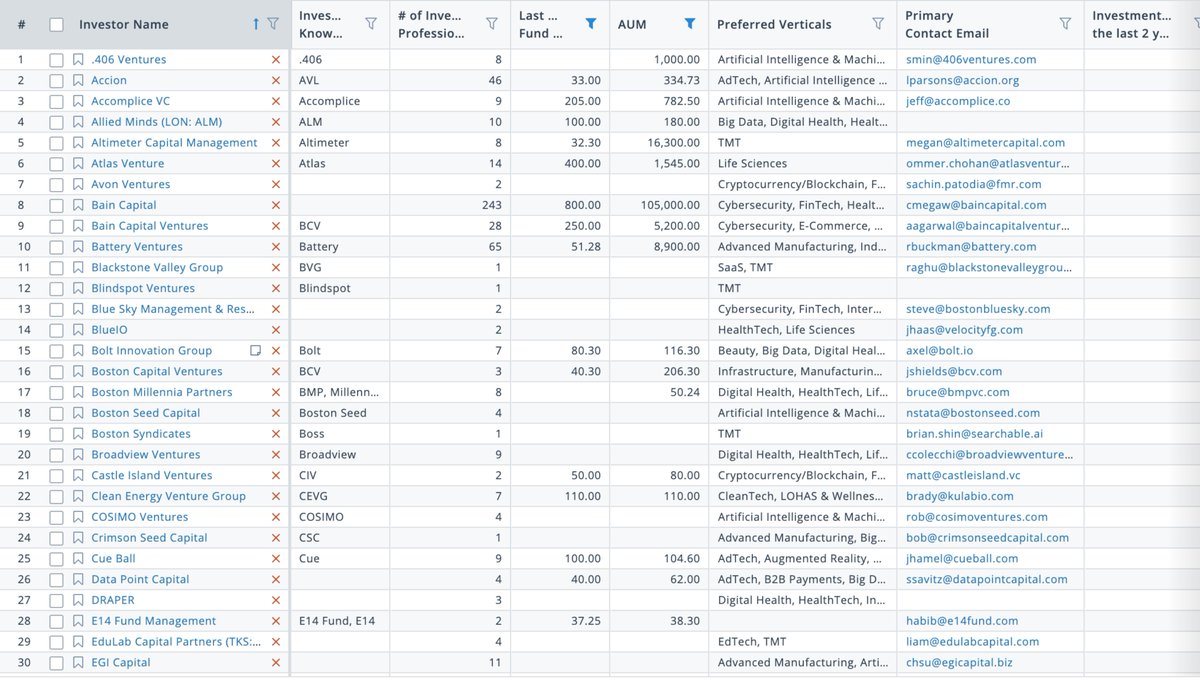Open Boston Syndicates investor link

tap(141, 434)
